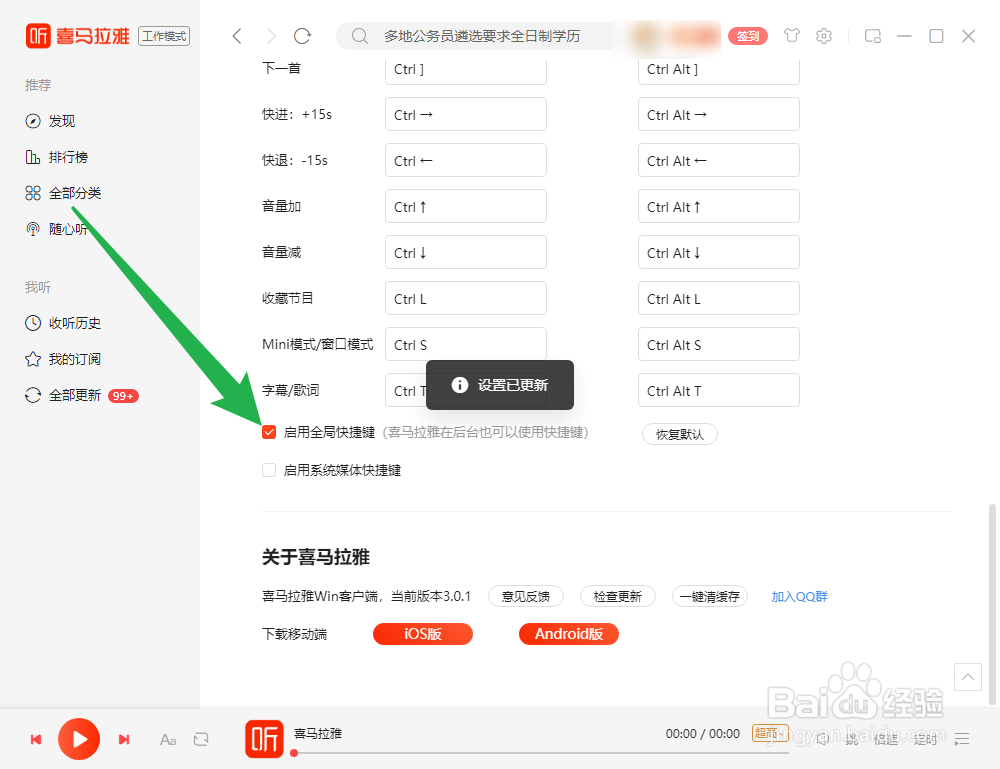Click the scroll-to-top arrow
The width and height of the screenshot is (1000, 769).
(967, 677)
